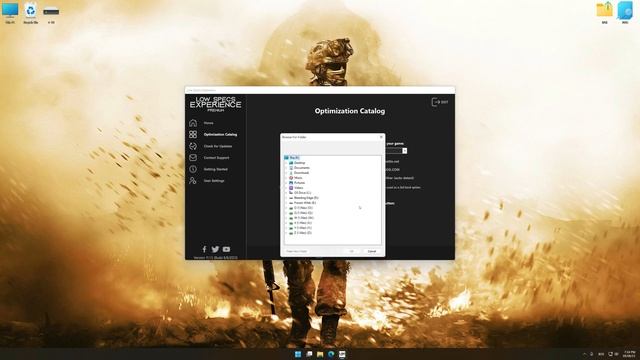Open the YouTube icon in sidebar
This screenshot has width=640, height=360.
pos(226,249)
